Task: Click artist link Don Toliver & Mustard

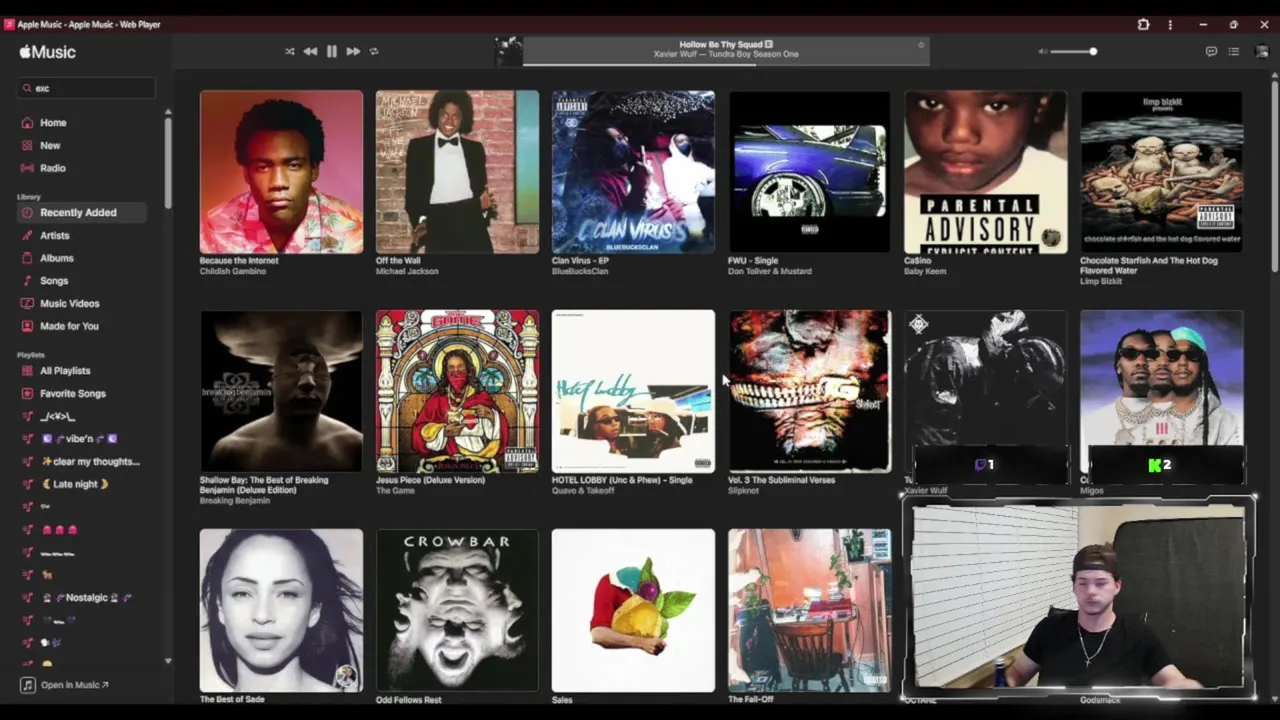Action: (770, 271)
